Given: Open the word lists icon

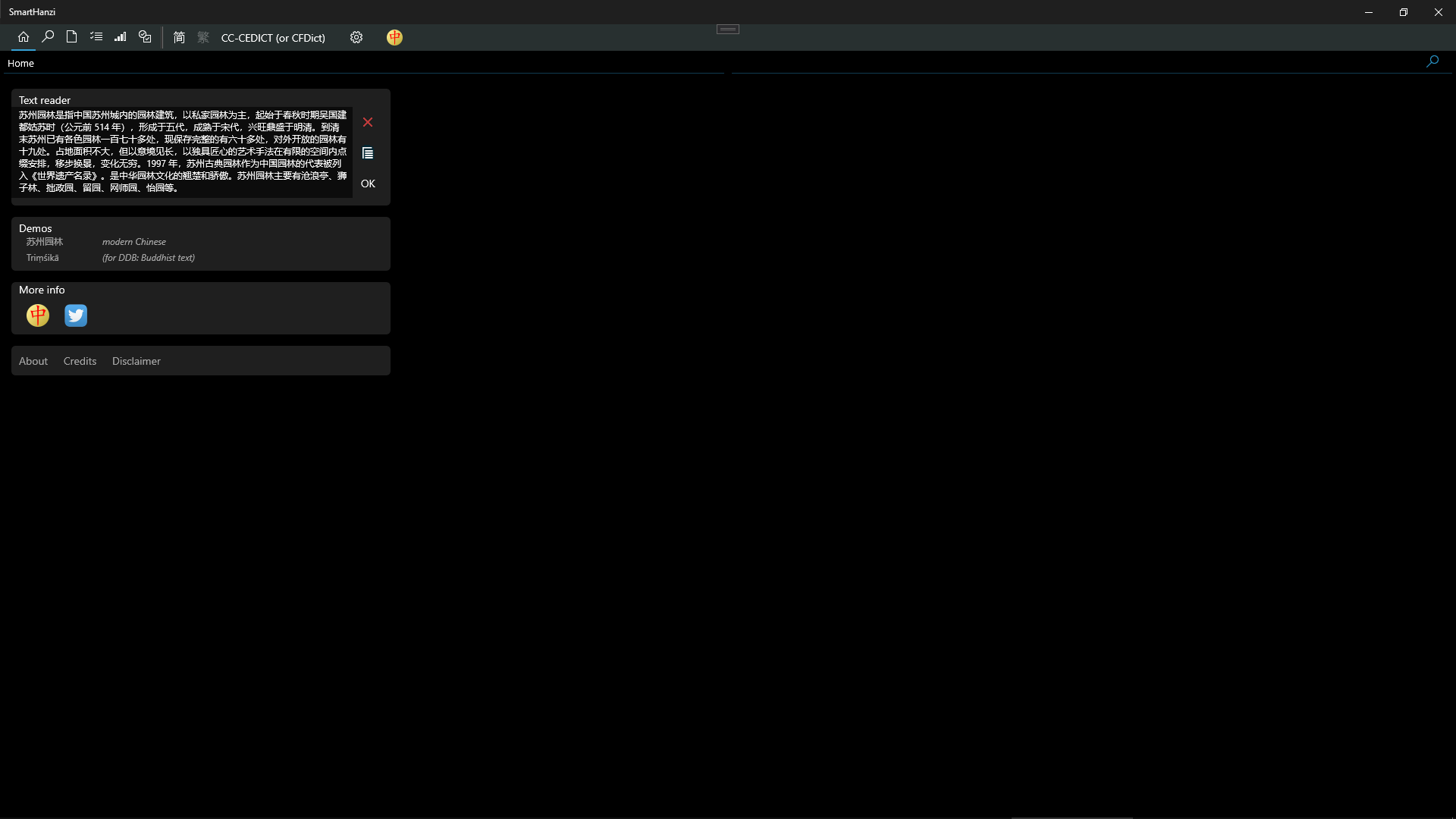Looking at the screenshot, I should point(96,36).
